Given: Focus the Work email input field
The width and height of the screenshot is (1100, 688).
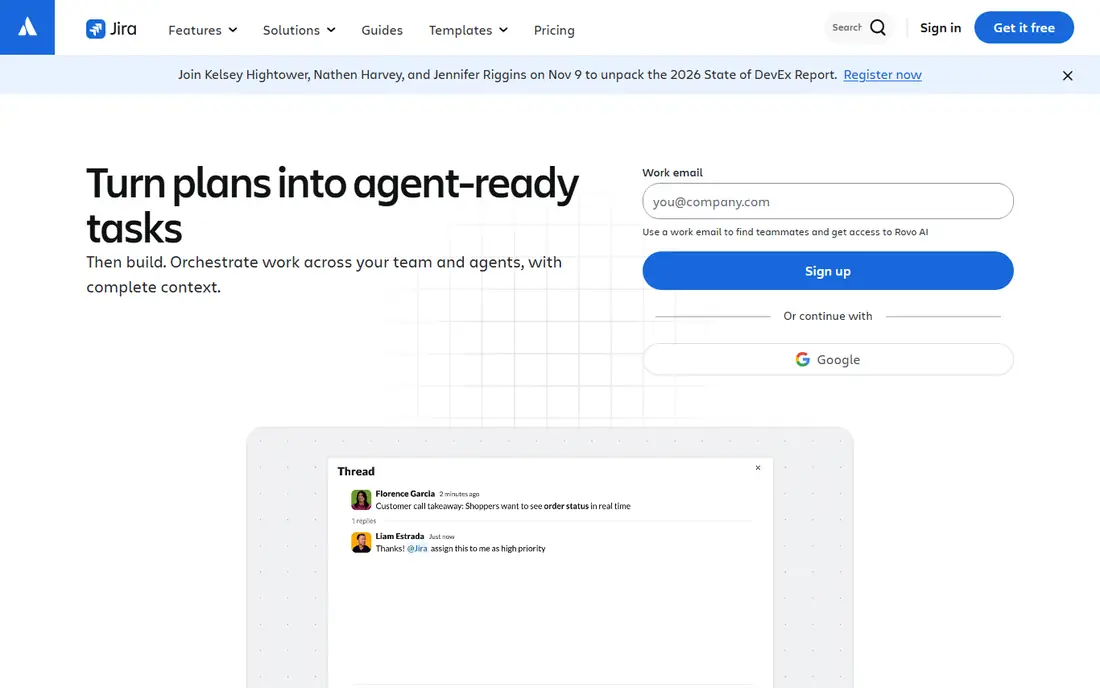Looking at the screenshot, I should [x=828, y=201].
